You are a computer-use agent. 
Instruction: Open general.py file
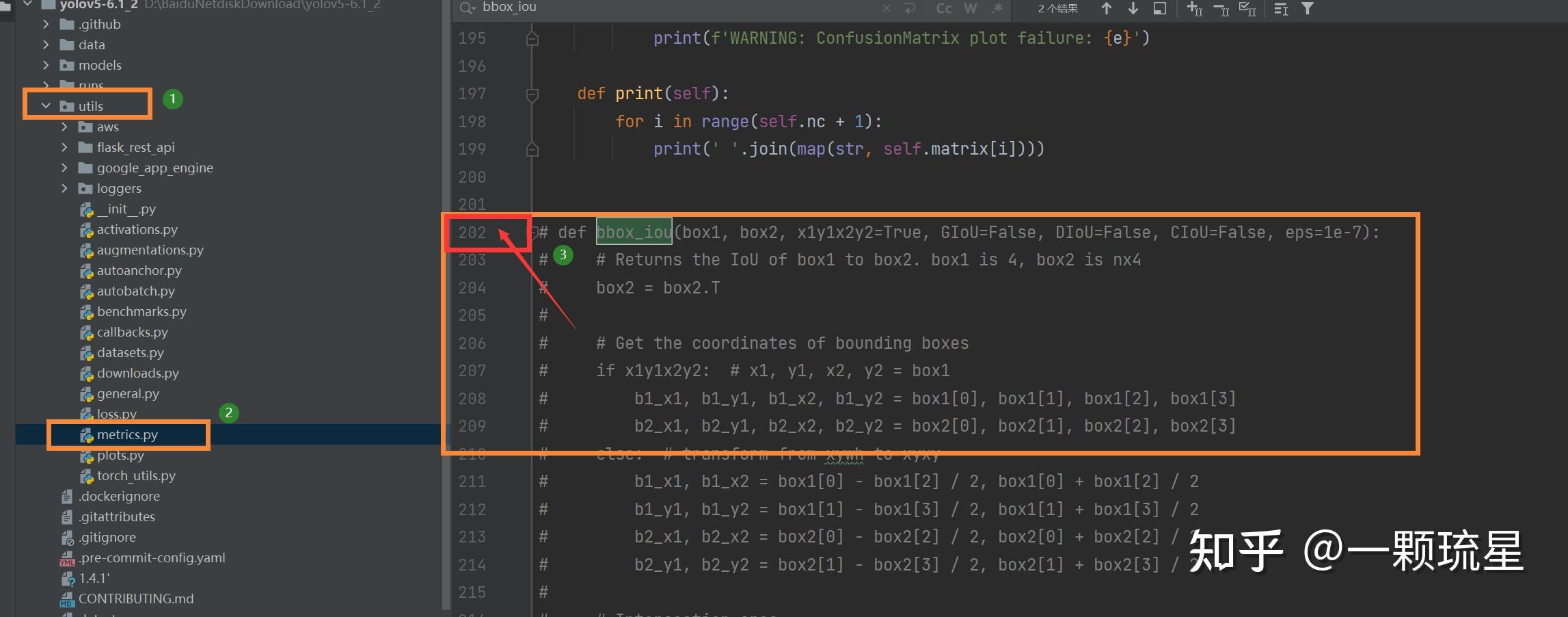point(128,393)
